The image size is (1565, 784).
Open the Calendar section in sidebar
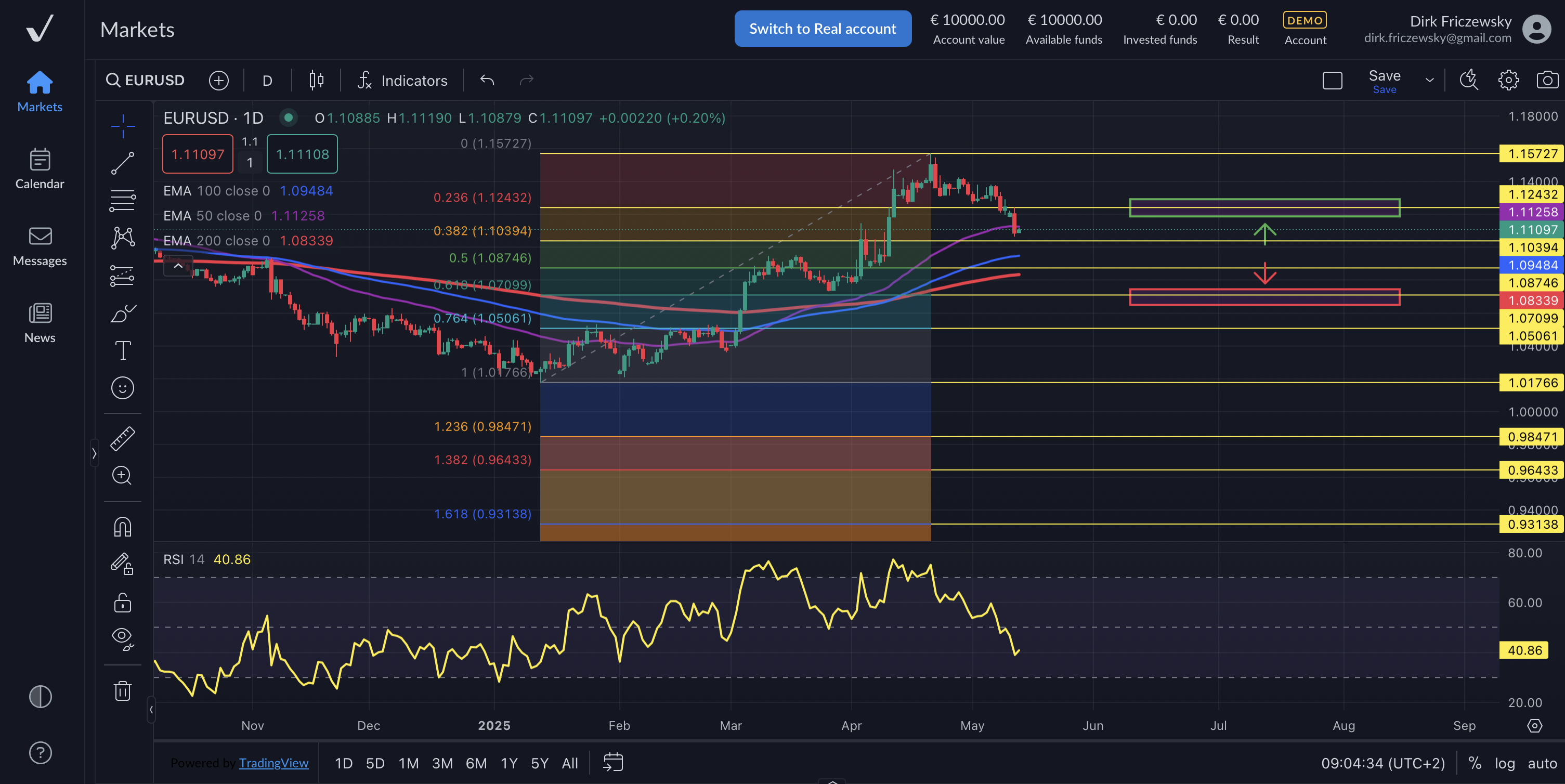pos(40,169)
